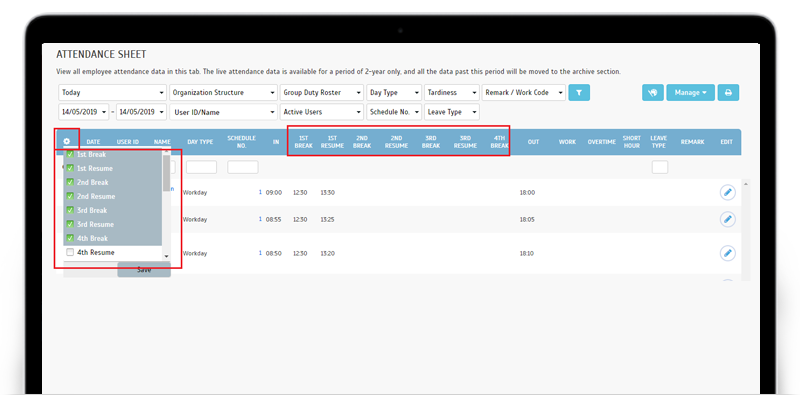
Task: Open the Tardiness filter dropdown
Action: pyautogui.click(x=452, y=92)
